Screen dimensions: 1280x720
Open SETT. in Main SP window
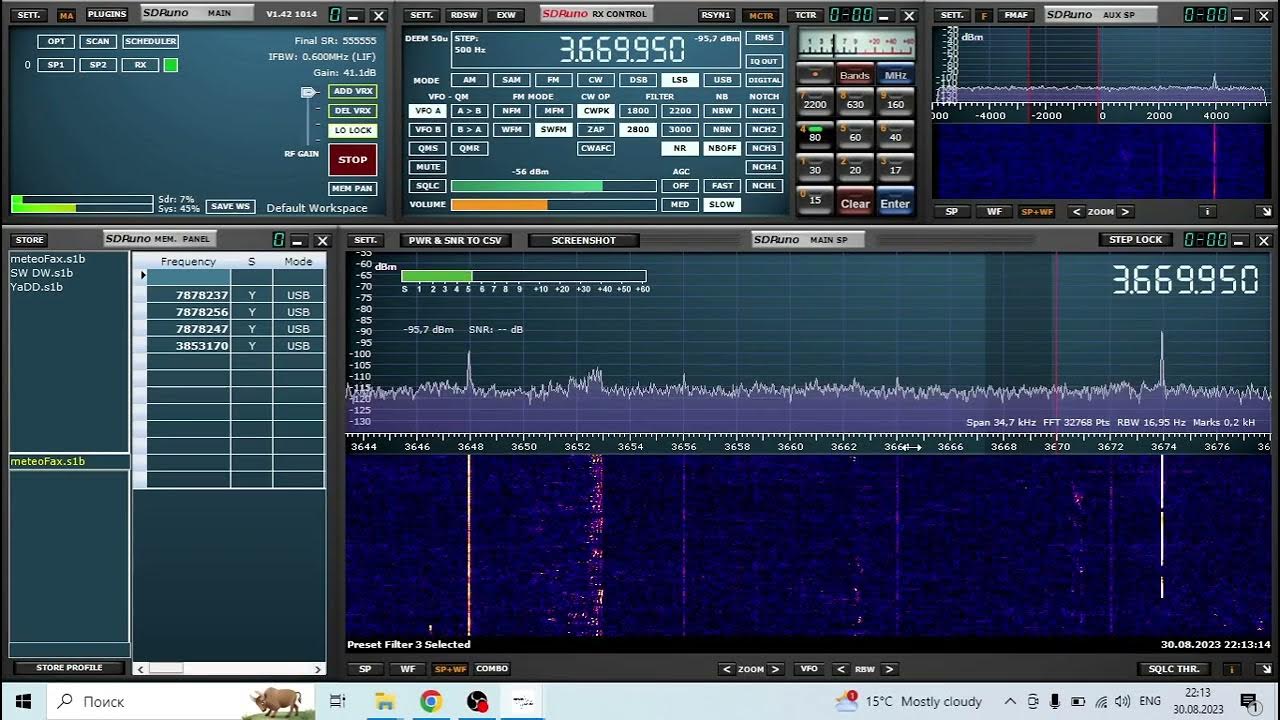(x=365, y=240)
